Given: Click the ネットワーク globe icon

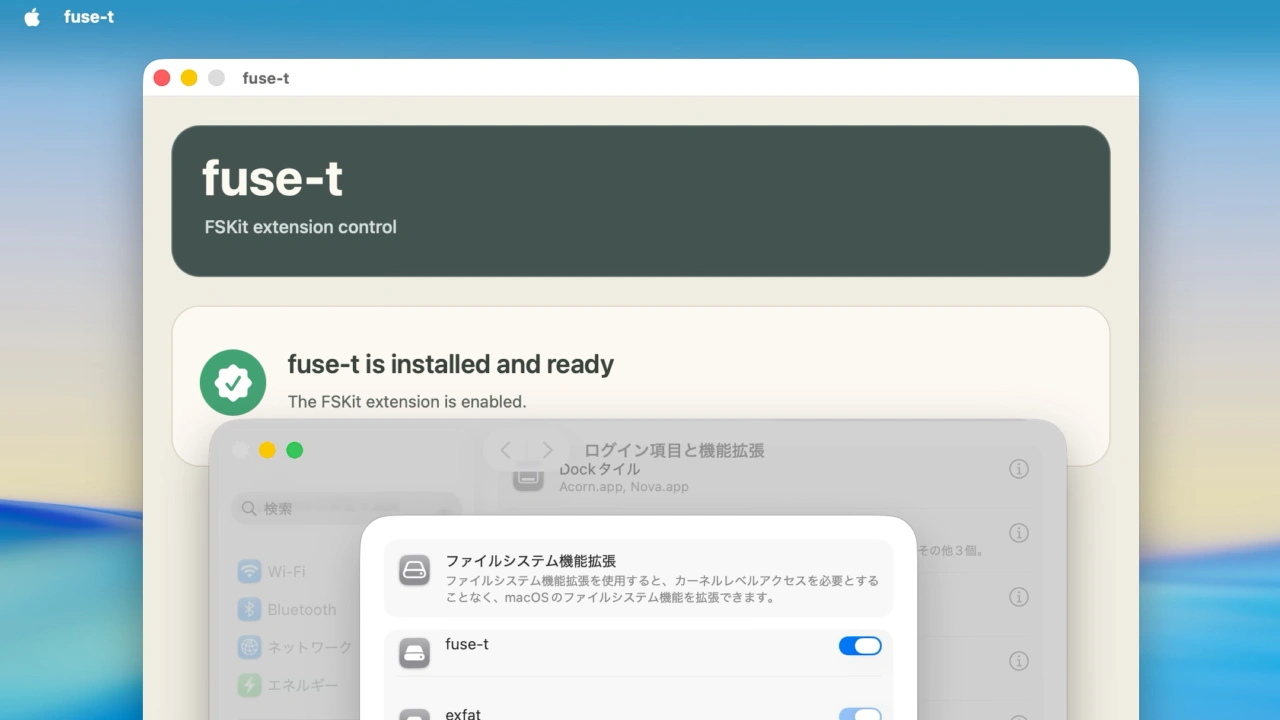Looking at the screenshot, I should point(248,647).
